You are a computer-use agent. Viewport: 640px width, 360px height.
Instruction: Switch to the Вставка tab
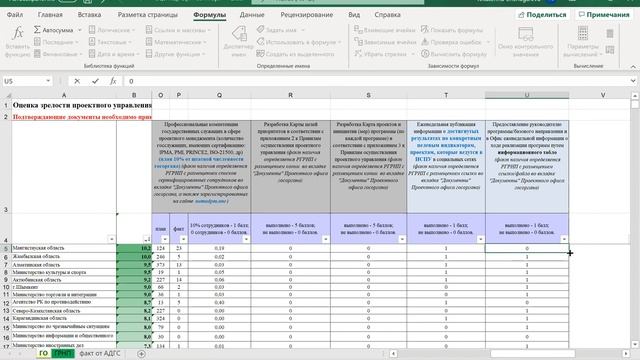click(89, 15)
